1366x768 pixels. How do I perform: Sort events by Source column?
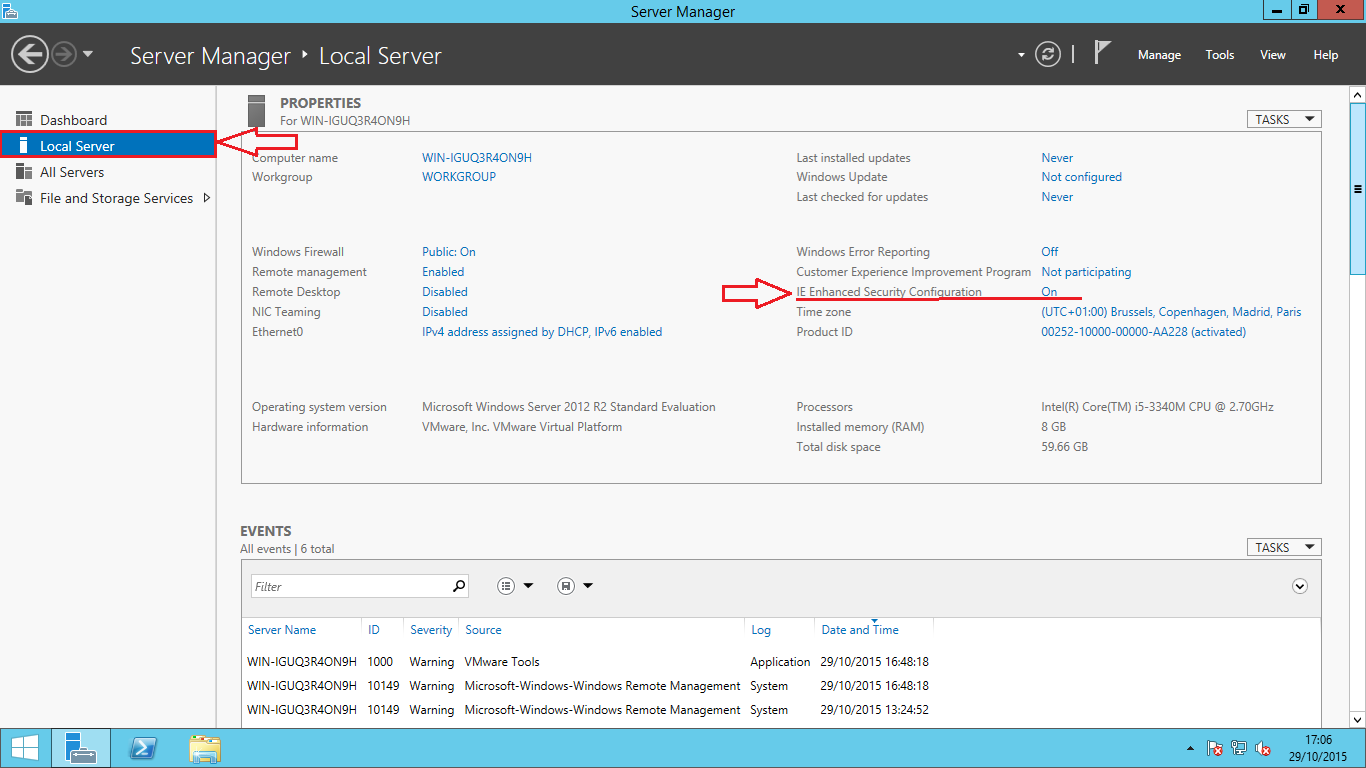pyautogui.click(x=483, y=630)
